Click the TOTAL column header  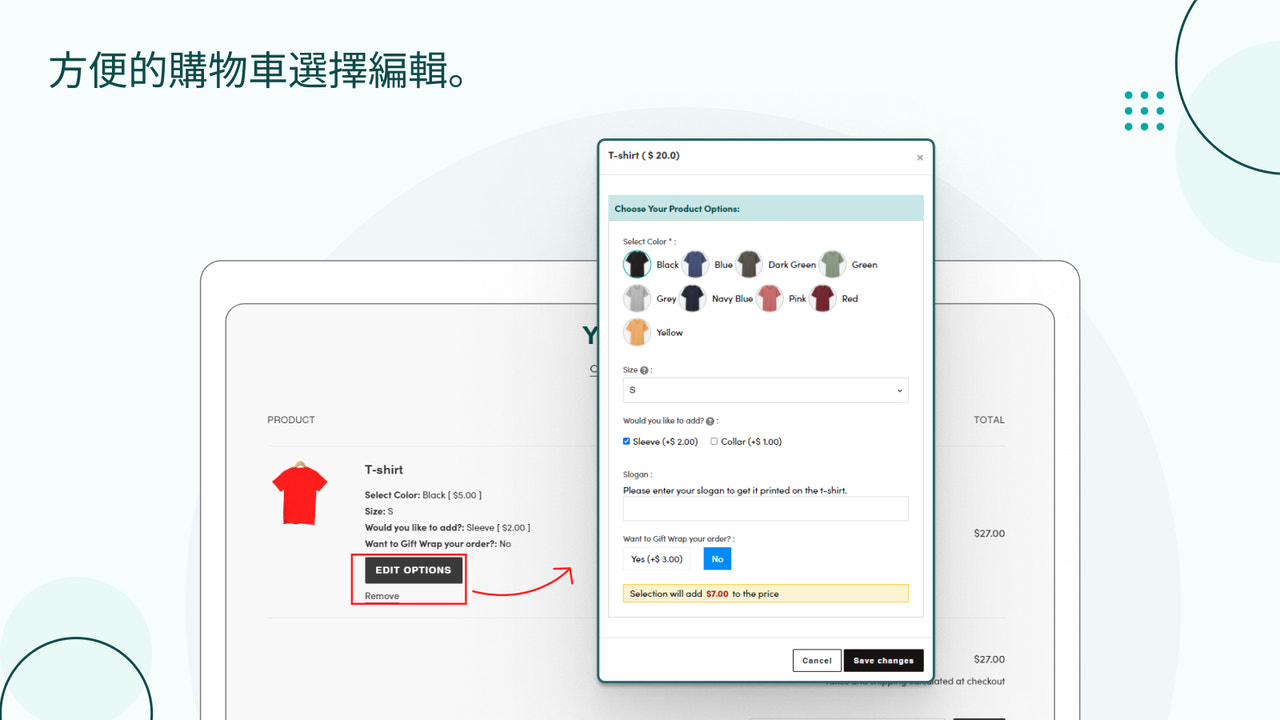(x=989, y=420)
